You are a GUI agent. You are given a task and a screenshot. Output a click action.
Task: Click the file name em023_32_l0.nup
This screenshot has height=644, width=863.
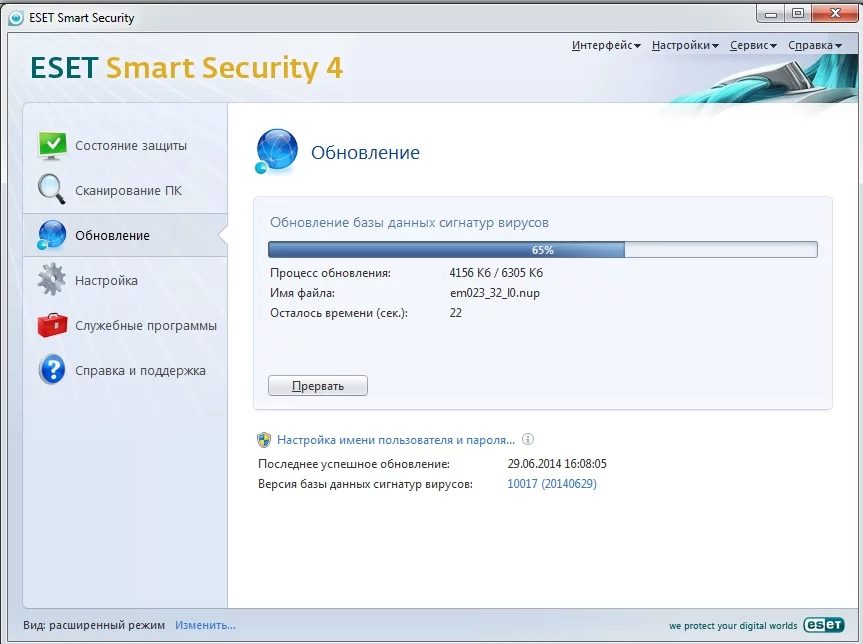495,293
